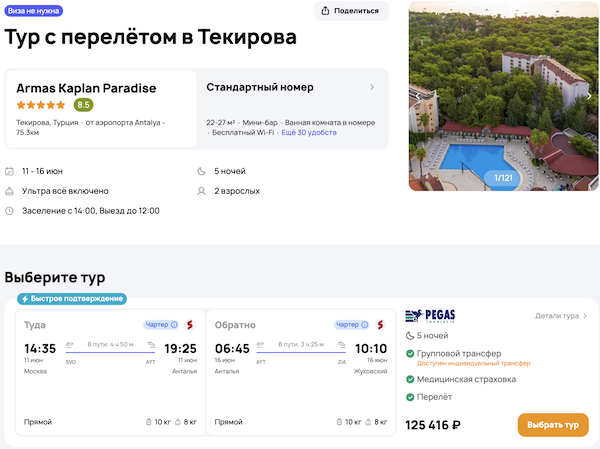Expand Стандартный номер room details chevron
Image resolution: width=600 pixels, height=449 pixels.
click(x=372, y=87)
